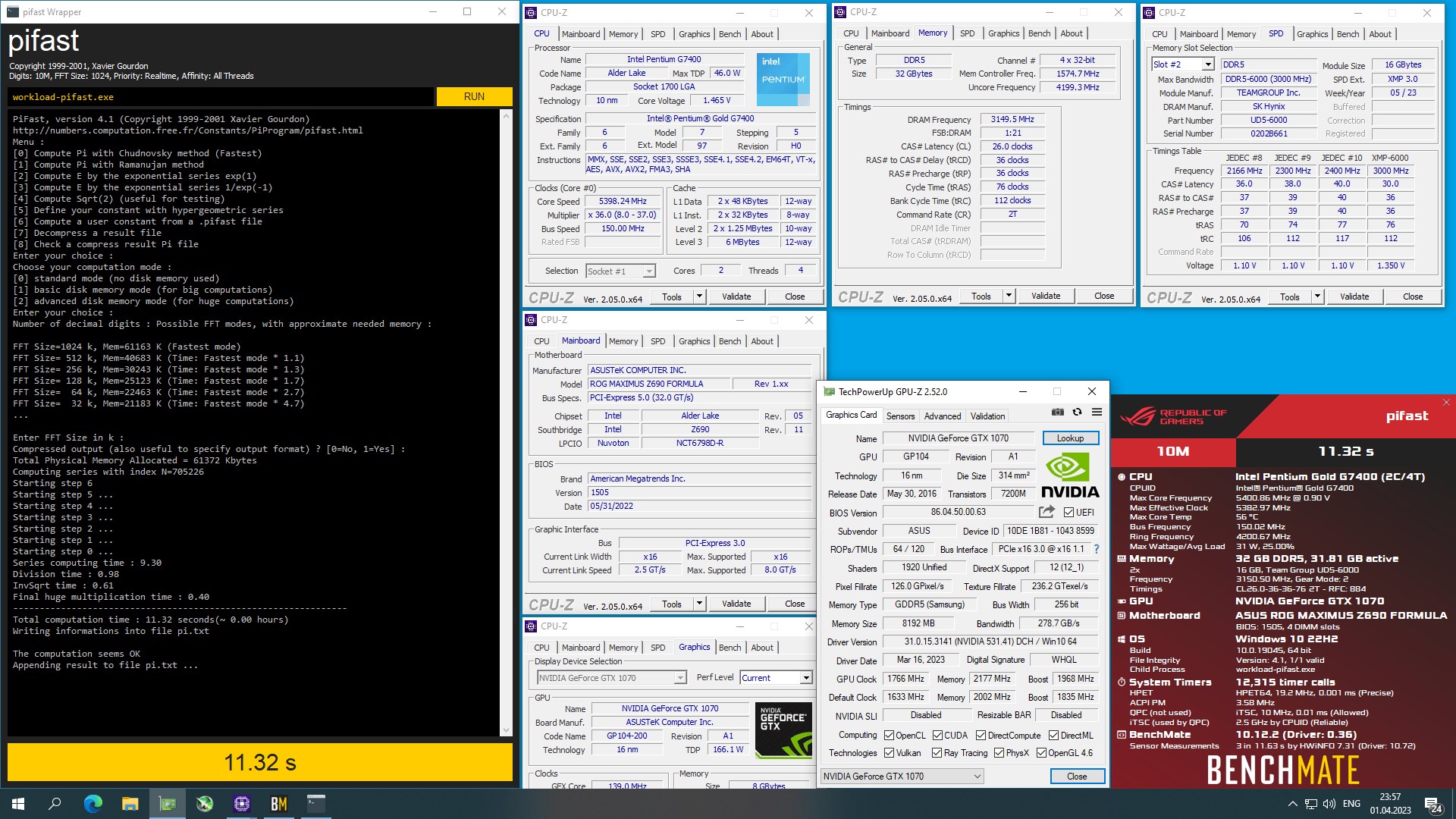Select About tab in CPU-Z Mainboard window
1456x819 pixels.
coord(762,341)
